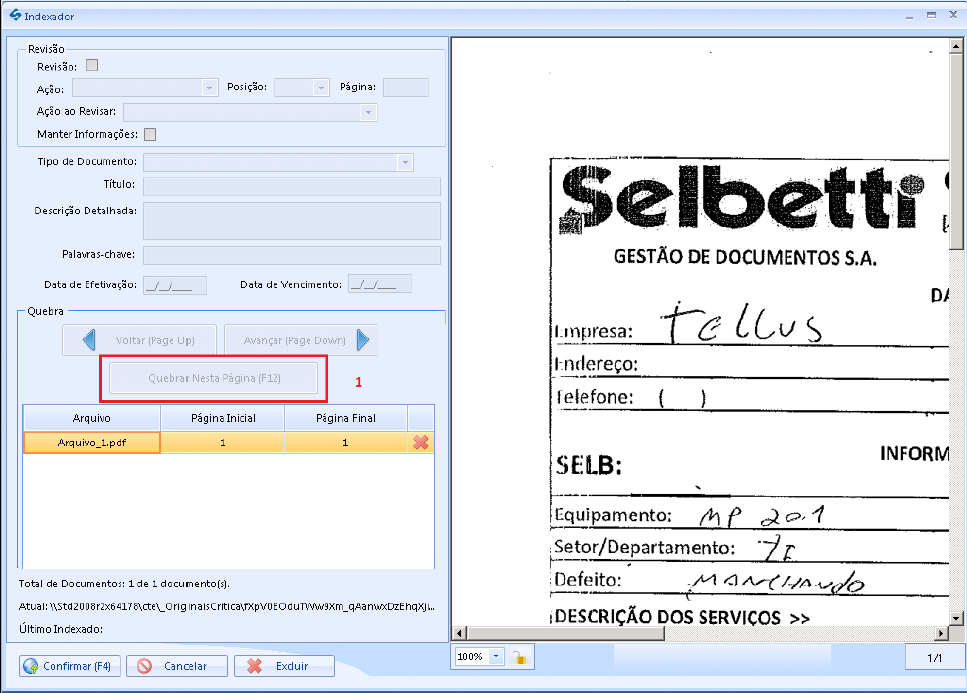The width and height of the screenshot is (967, 693).
Task: Enable the Revisão checkbox
Action: [x=92, y=65]
